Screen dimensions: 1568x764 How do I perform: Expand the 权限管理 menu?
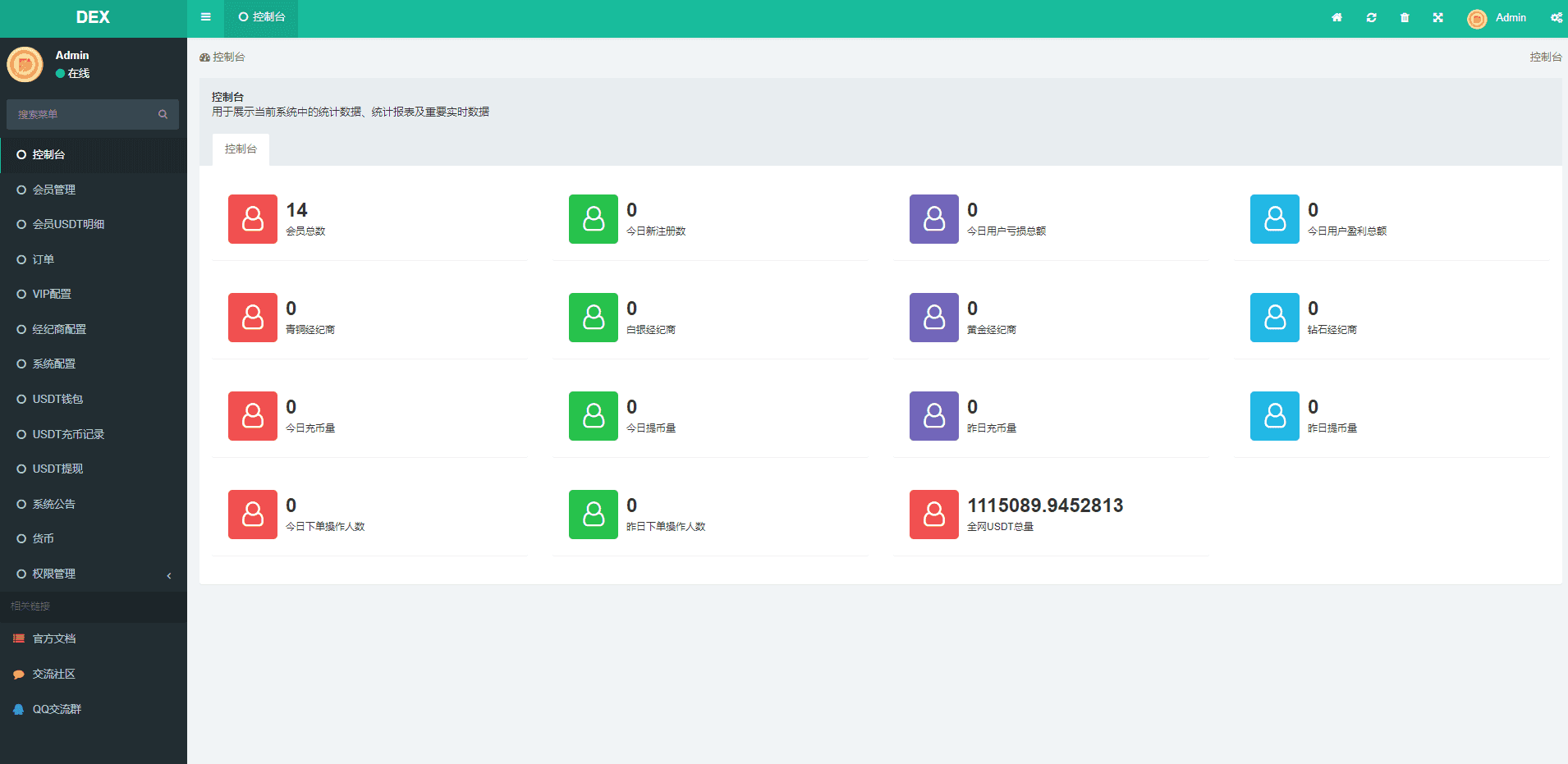tap(93, 574)
